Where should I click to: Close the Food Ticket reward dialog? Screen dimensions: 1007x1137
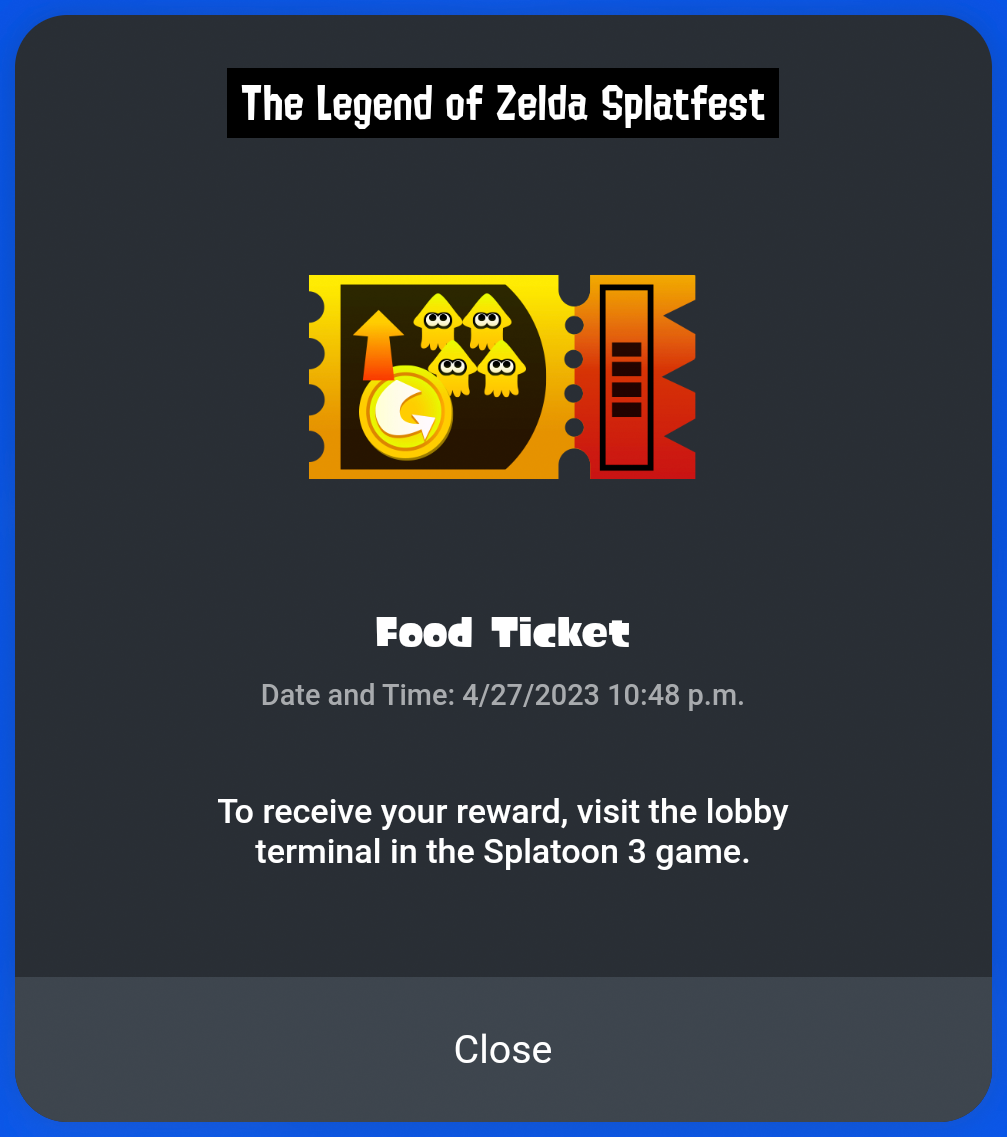[x=503, y=1049]
